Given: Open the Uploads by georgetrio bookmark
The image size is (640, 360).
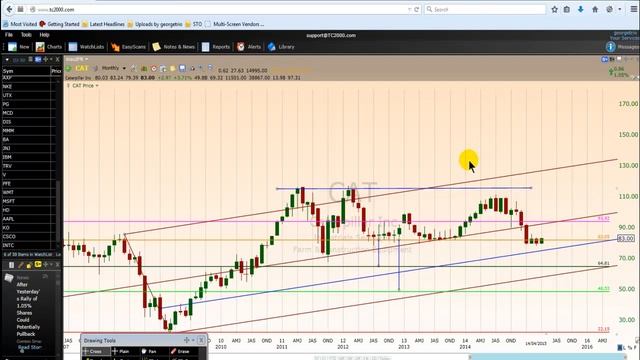Looking at the screenshot, I should point(155,24).
